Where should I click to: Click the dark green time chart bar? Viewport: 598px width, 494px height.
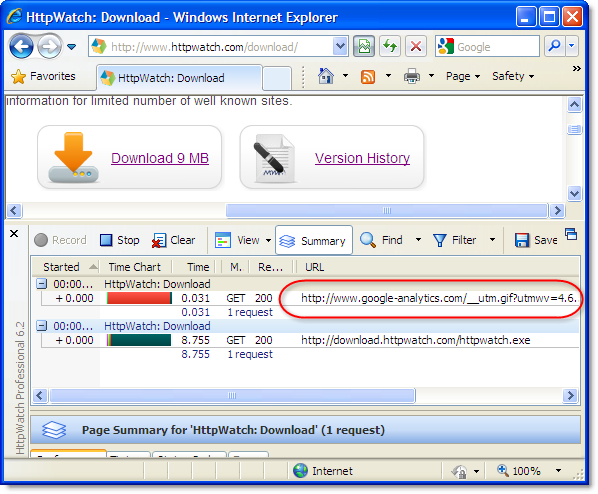point(139,340)
